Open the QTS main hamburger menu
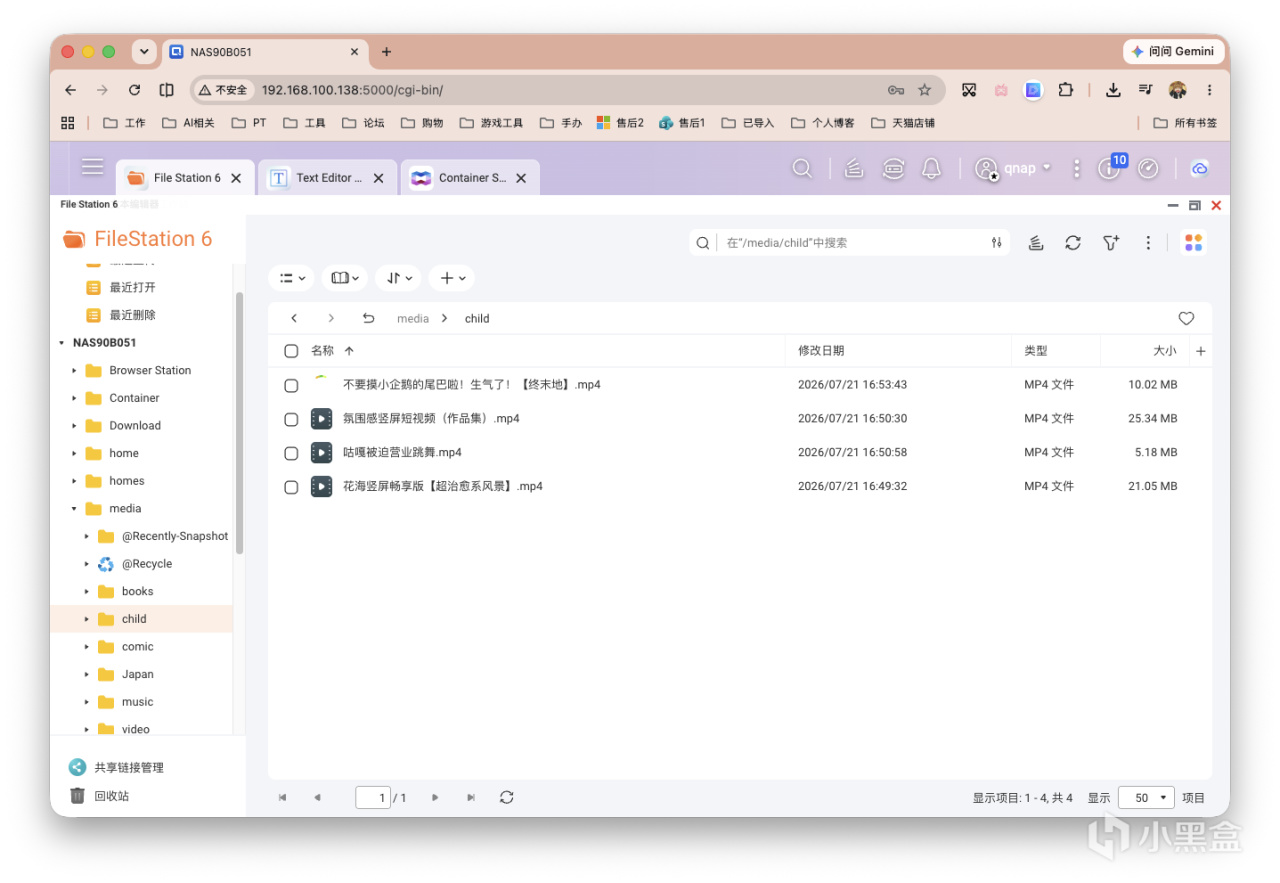The image size is (1280, 883). point(93,167)
